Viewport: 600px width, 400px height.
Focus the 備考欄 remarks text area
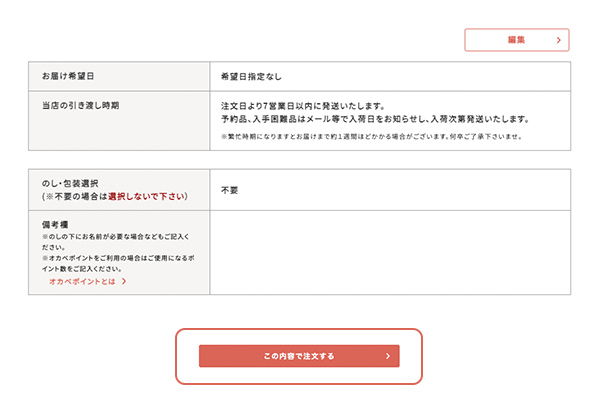point(390,253)
